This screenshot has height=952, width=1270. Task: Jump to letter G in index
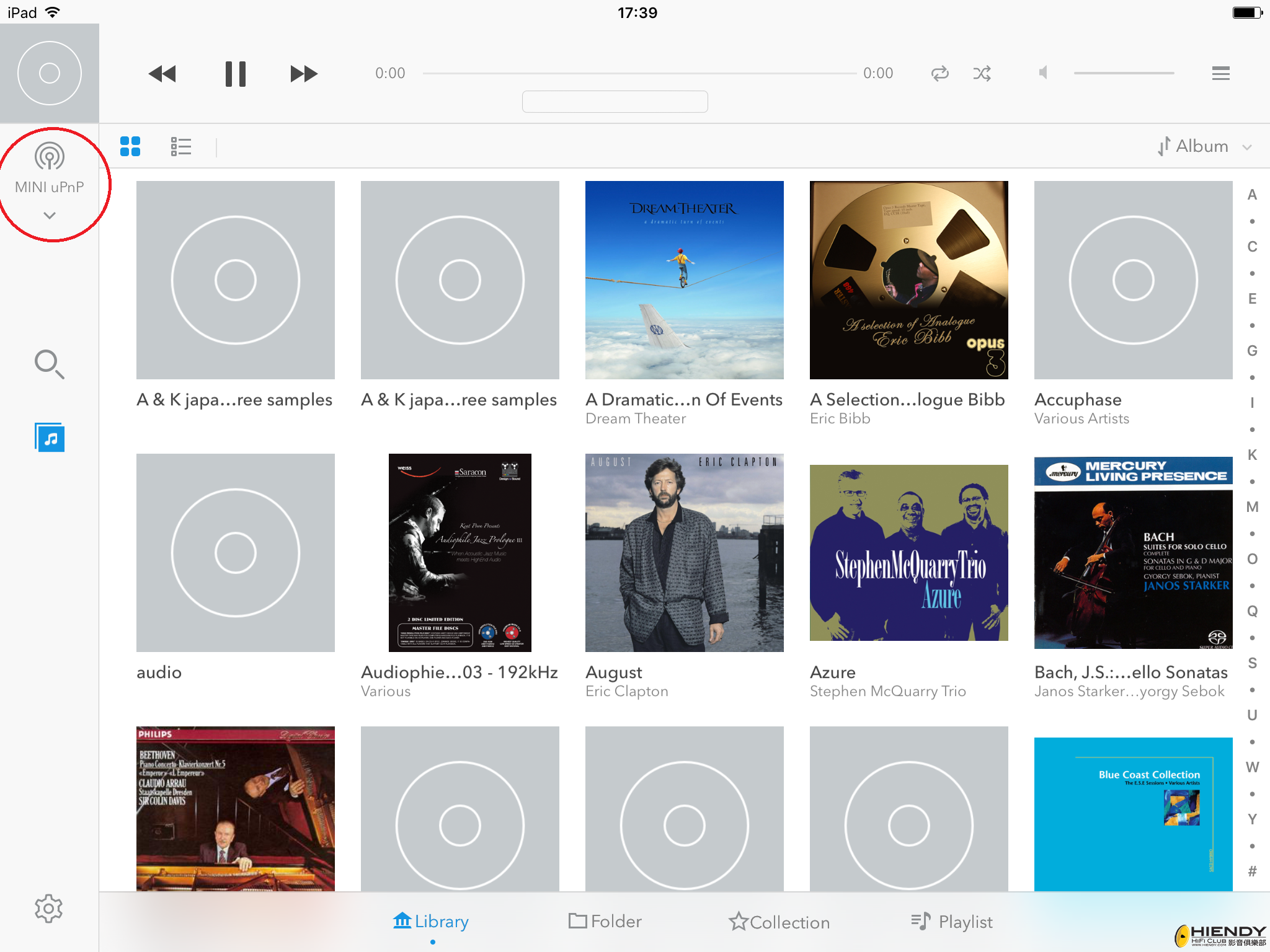click(x=1252, y=351)
